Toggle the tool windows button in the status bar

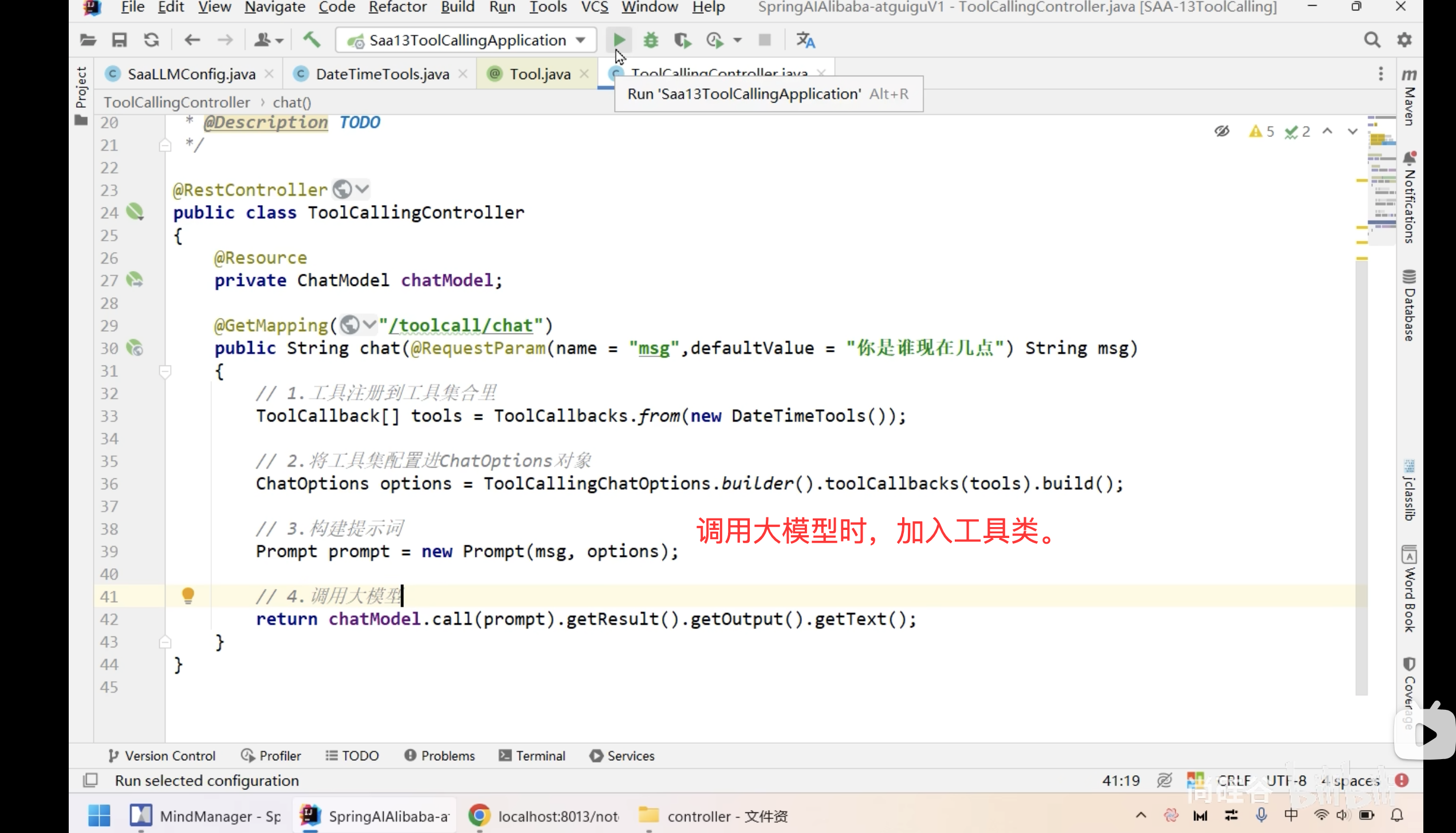[x=90, y=780]
